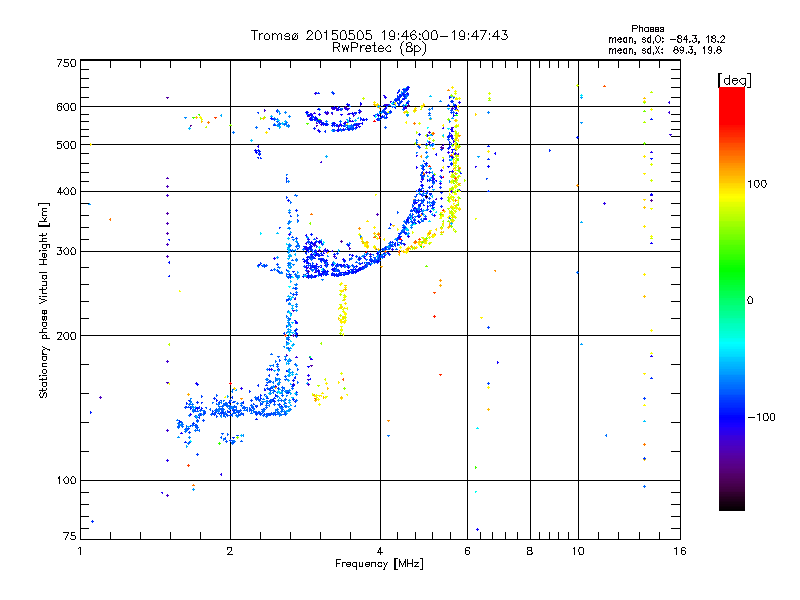Click the x-axis label '8'
The image size is (800, 600).
(x=530, y=551)
